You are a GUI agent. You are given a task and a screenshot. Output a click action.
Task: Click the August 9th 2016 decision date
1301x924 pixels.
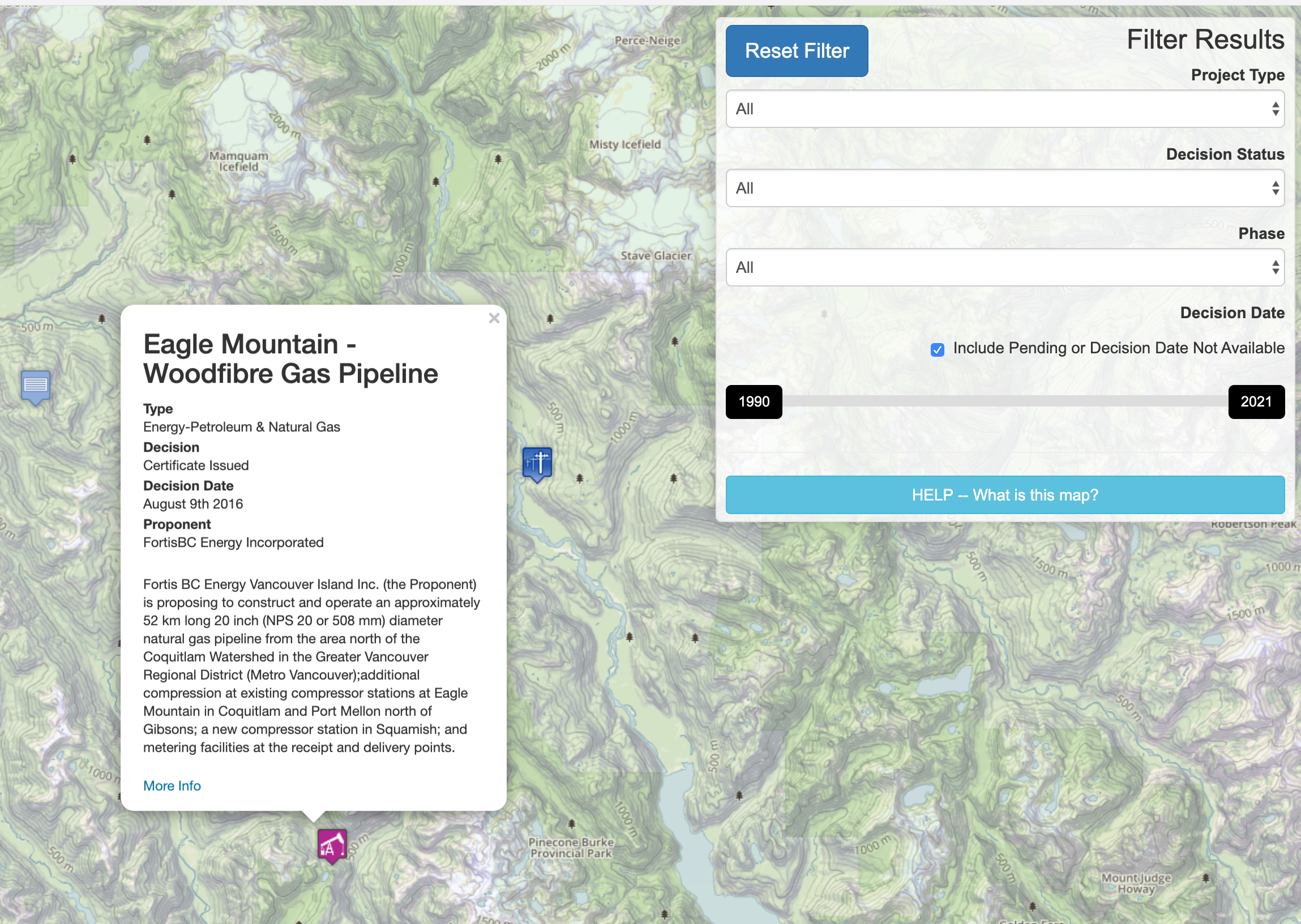tap(193, 503)
